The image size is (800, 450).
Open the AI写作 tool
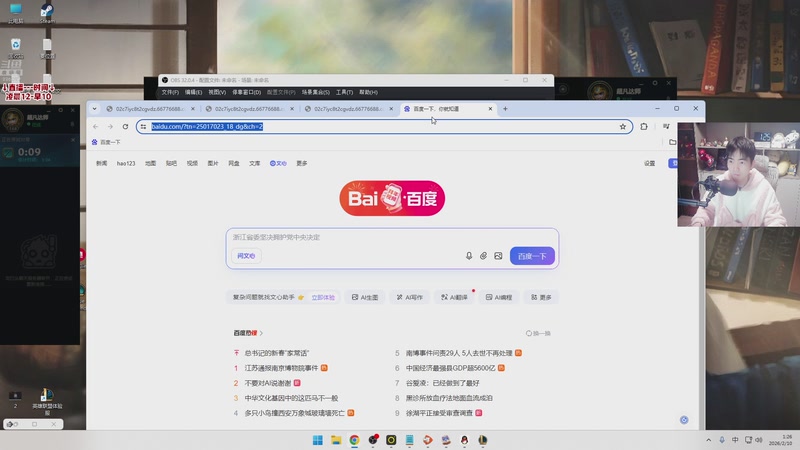(410, 297)
